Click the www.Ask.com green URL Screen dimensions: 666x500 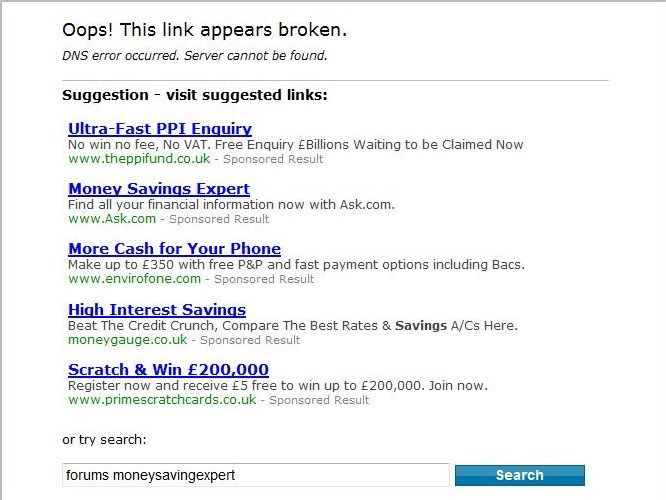[112, 219]
